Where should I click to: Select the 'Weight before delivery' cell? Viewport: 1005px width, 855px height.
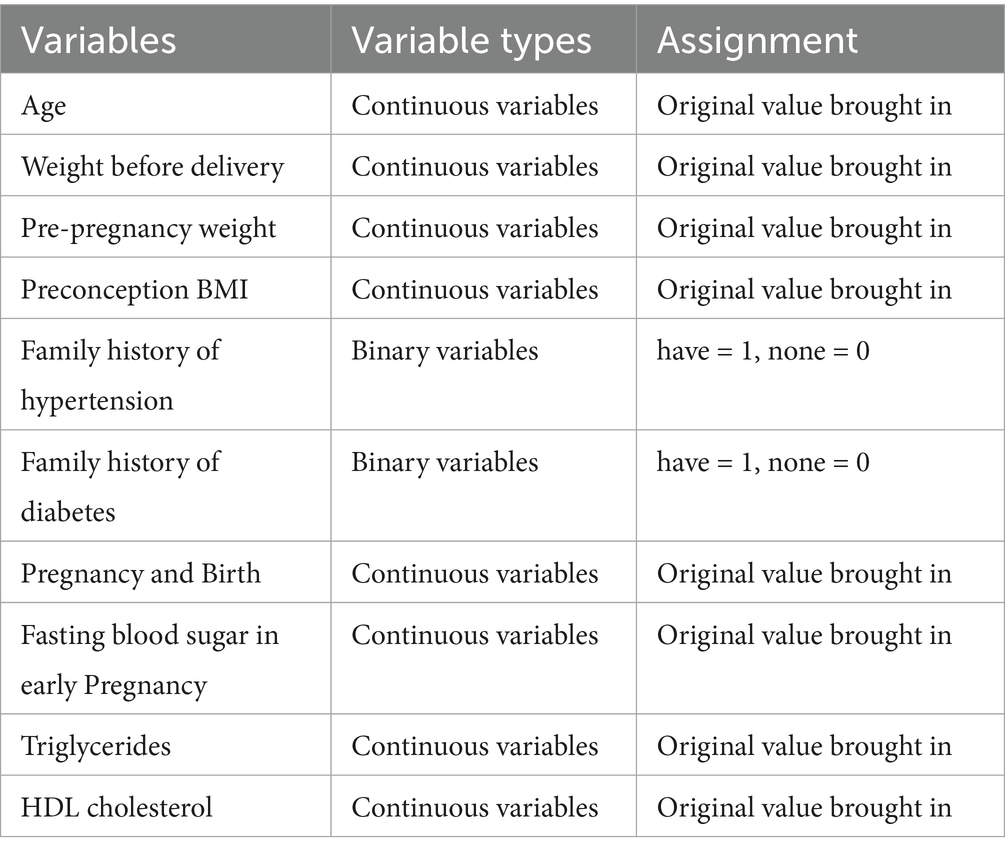point(152,166)
